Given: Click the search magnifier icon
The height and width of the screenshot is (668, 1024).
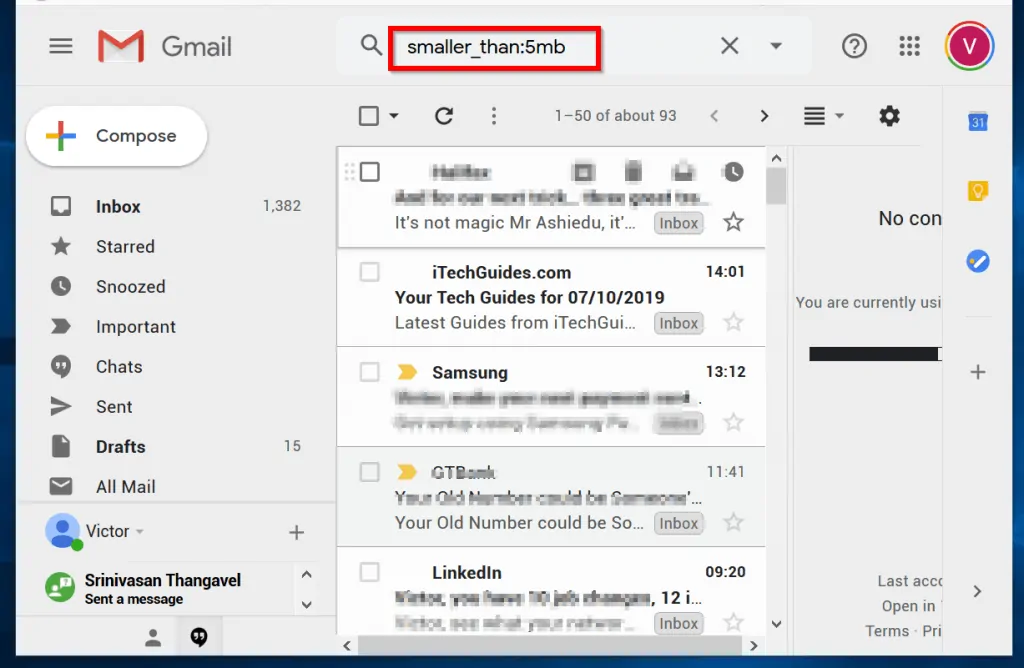Looking at the screenshot, I should pyautogui.click(x=371, y=46).
